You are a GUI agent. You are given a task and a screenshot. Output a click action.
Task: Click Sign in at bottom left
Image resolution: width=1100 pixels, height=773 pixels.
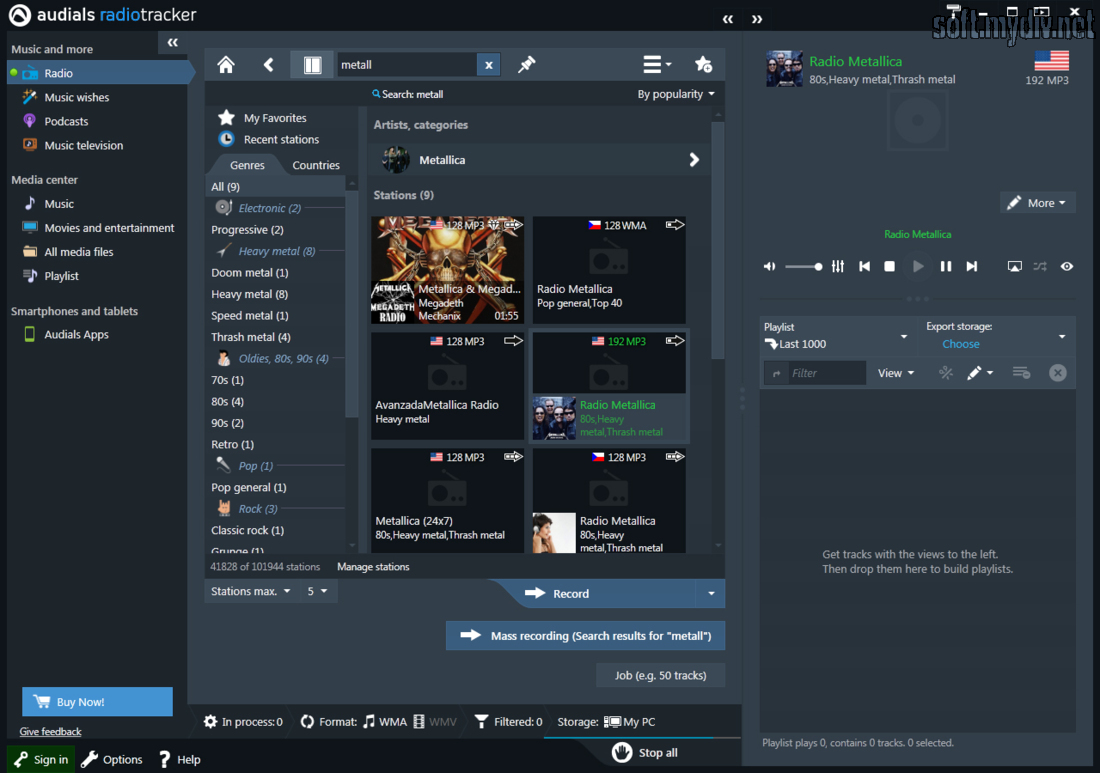(x=41, y=759)
